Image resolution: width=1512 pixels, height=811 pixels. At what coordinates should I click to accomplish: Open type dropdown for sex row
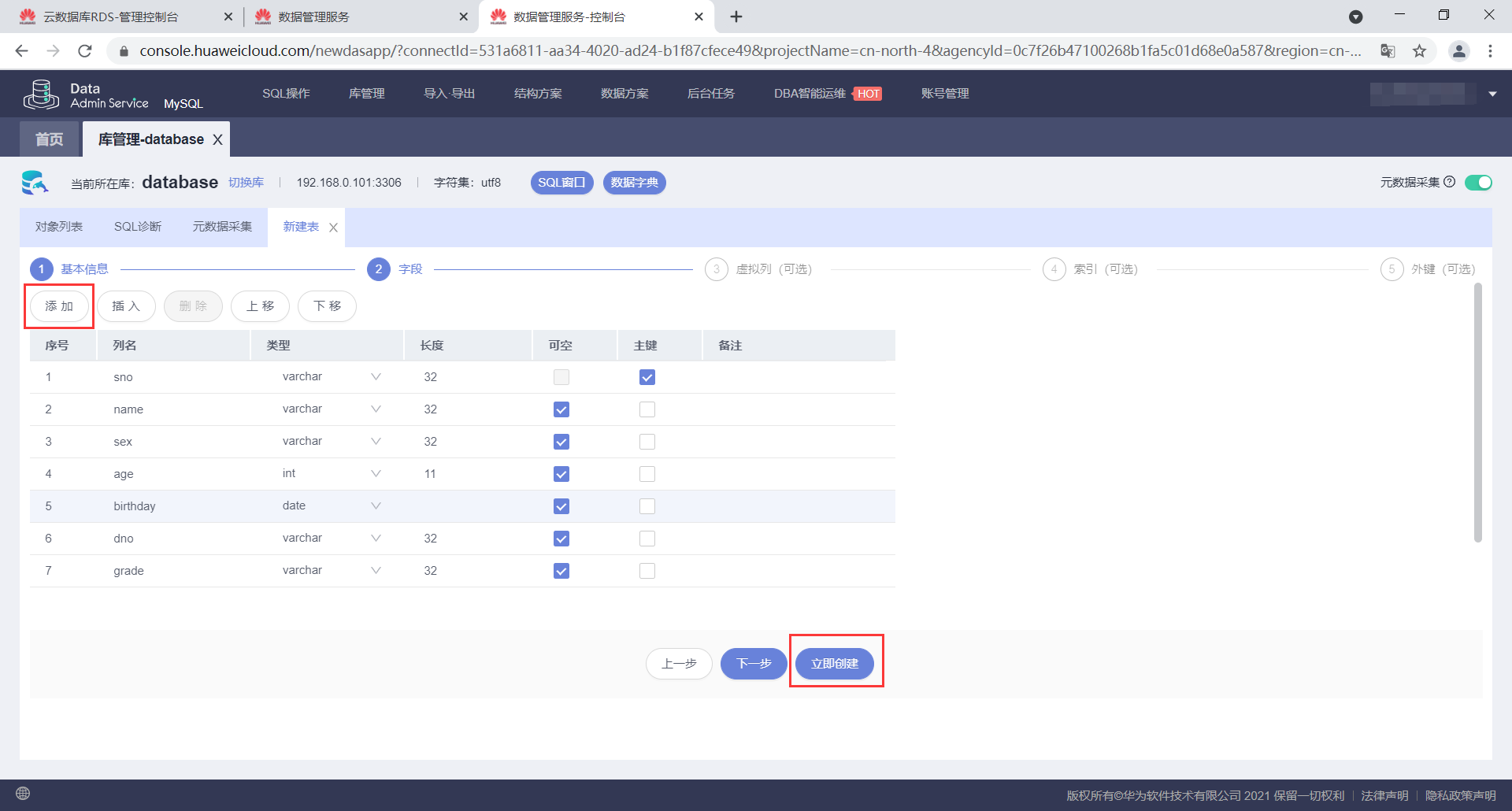pyautogui.click(x=376, y=441)
